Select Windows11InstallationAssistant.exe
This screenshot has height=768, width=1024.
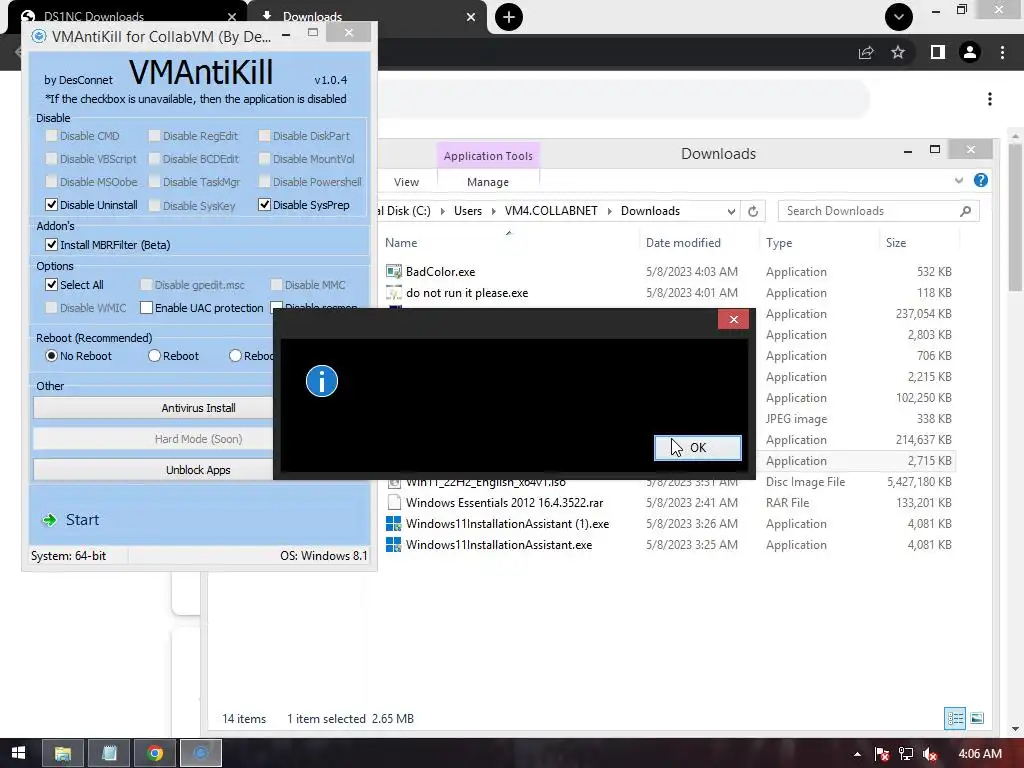coord(499,545)
